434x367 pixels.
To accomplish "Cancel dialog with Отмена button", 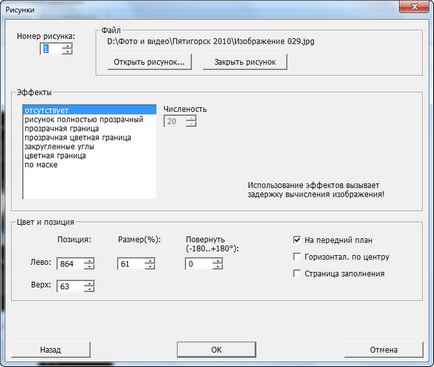I will [x=384, y=350].
